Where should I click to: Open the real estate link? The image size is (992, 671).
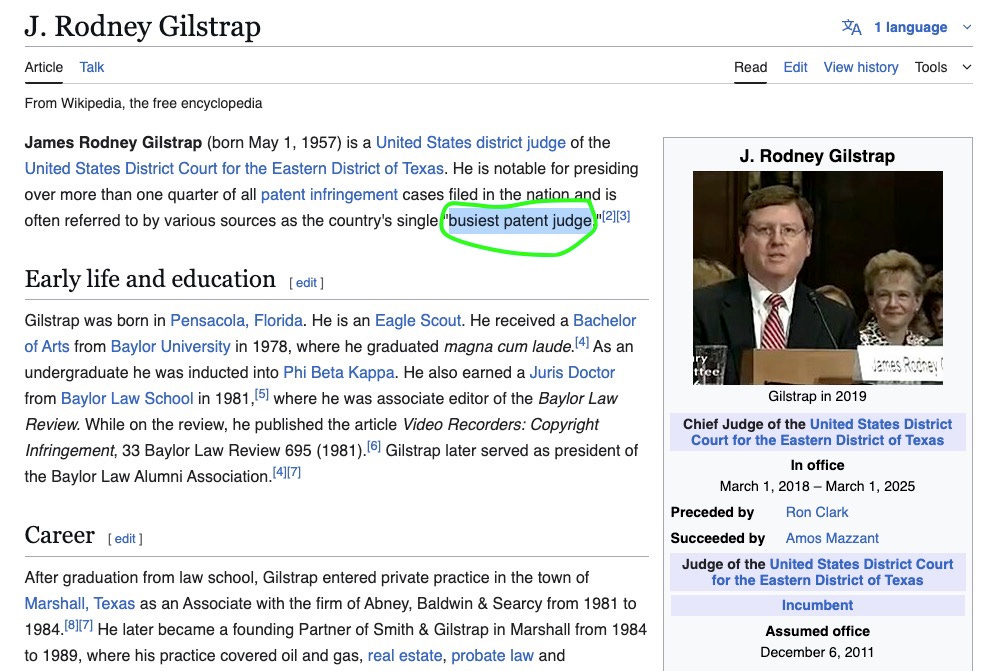pyautogui.click(x=405, y=655)
